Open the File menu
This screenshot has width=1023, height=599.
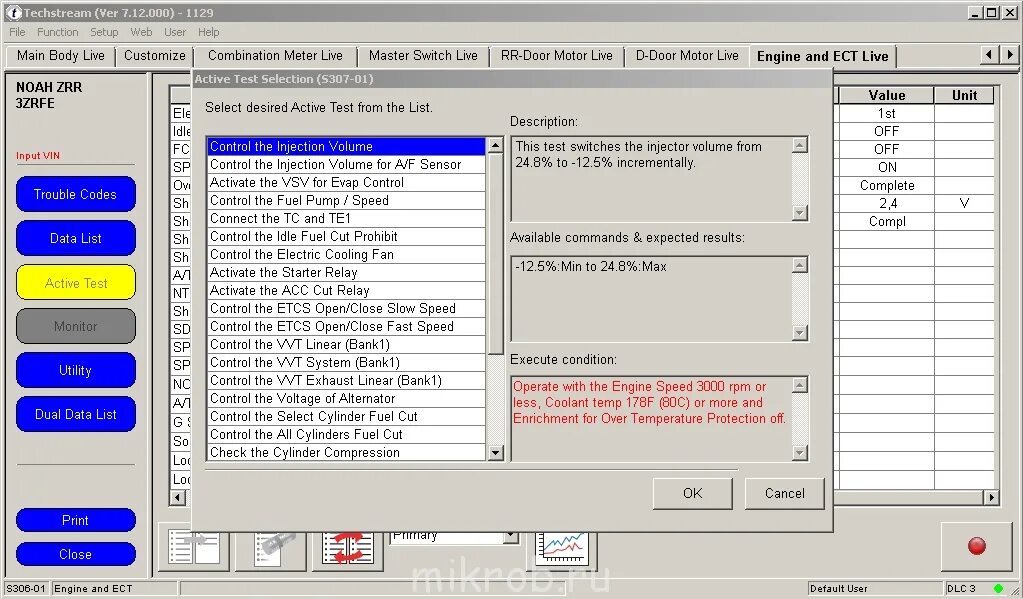pos(18,32)
